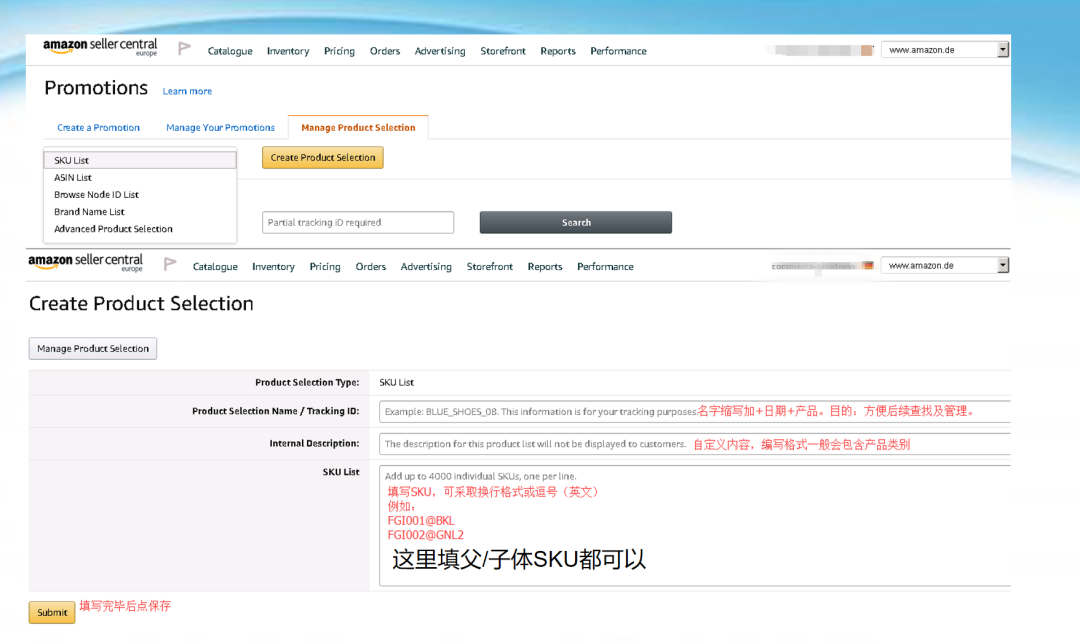Open marketplace dropdown arrow on the Promotions page

1003,50
